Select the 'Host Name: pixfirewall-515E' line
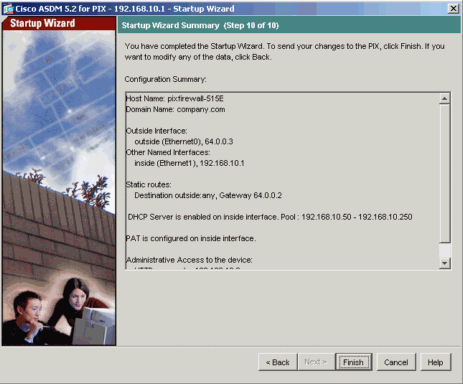Screen dimensions: 463x384 click(x=175, y=99)
